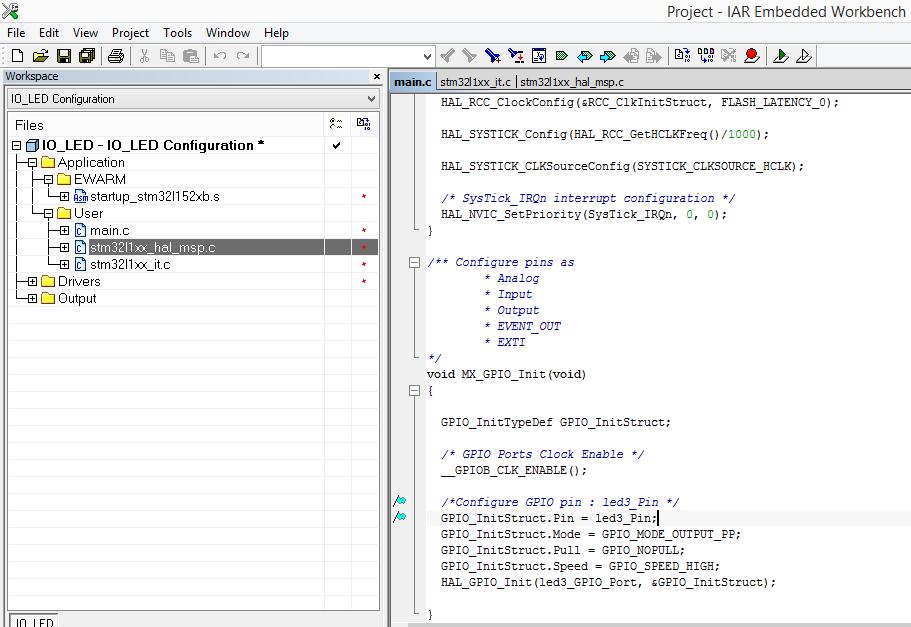This screenshot has height=627, width=911.
Task: Expand the main.c tree node
Action: pyautogui.click(x=64, y=231)
